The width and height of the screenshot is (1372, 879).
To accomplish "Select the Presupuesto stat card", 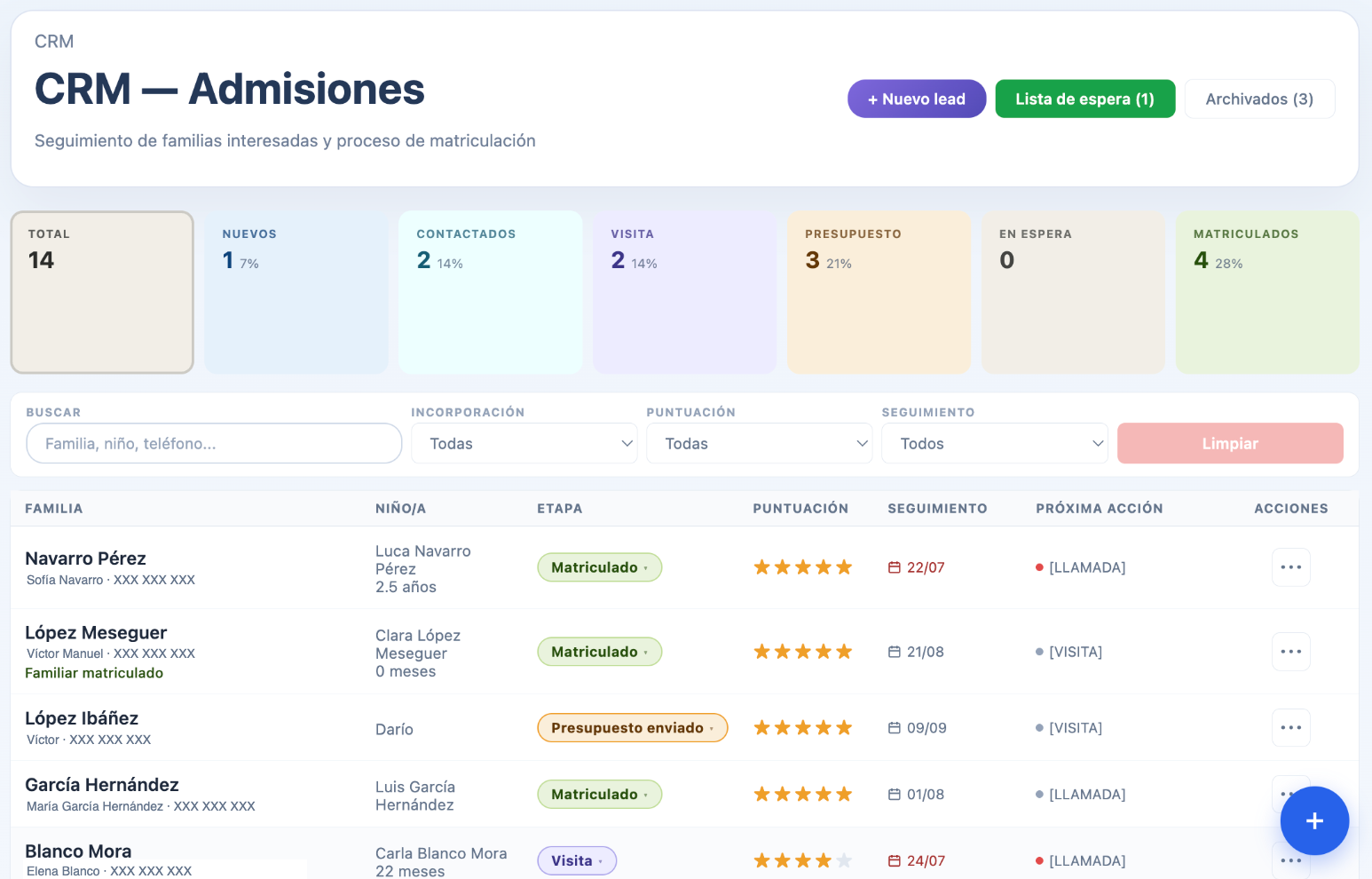I will [879, 292].
